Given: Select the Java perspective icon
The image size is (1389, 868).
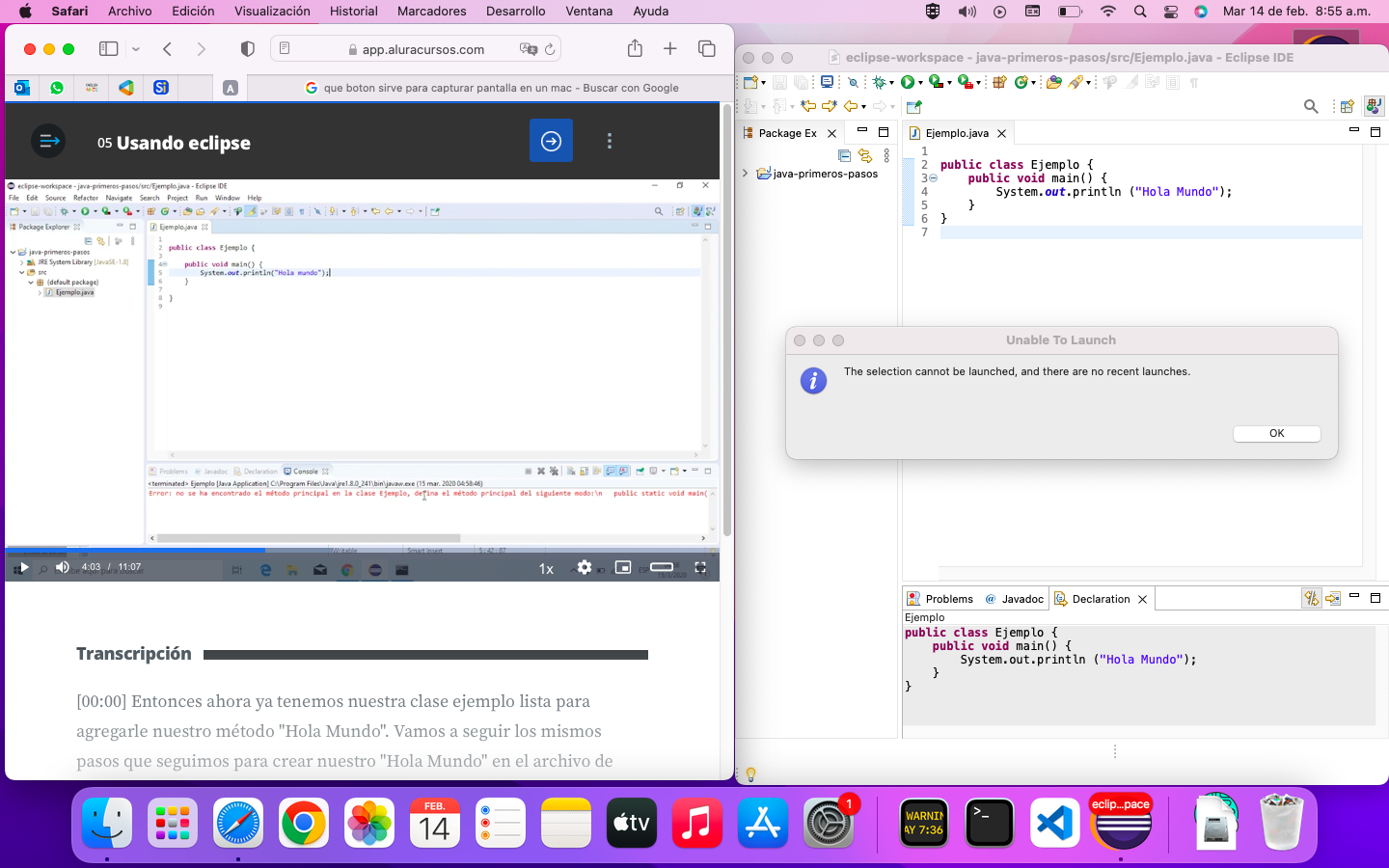Looking at the screenshot, I should click(1374, 105).
